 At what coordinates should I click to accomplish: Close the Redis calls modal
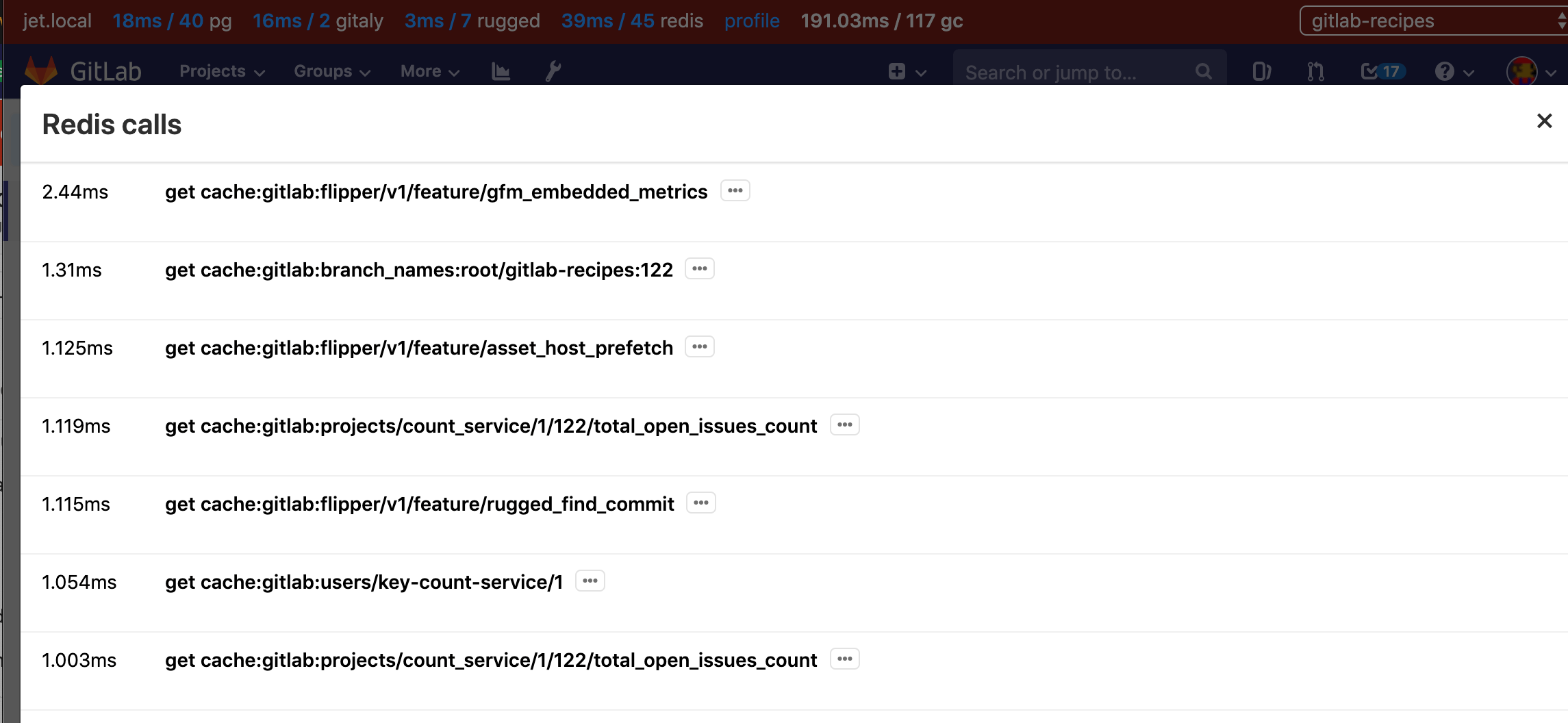tap(1544, 121)
